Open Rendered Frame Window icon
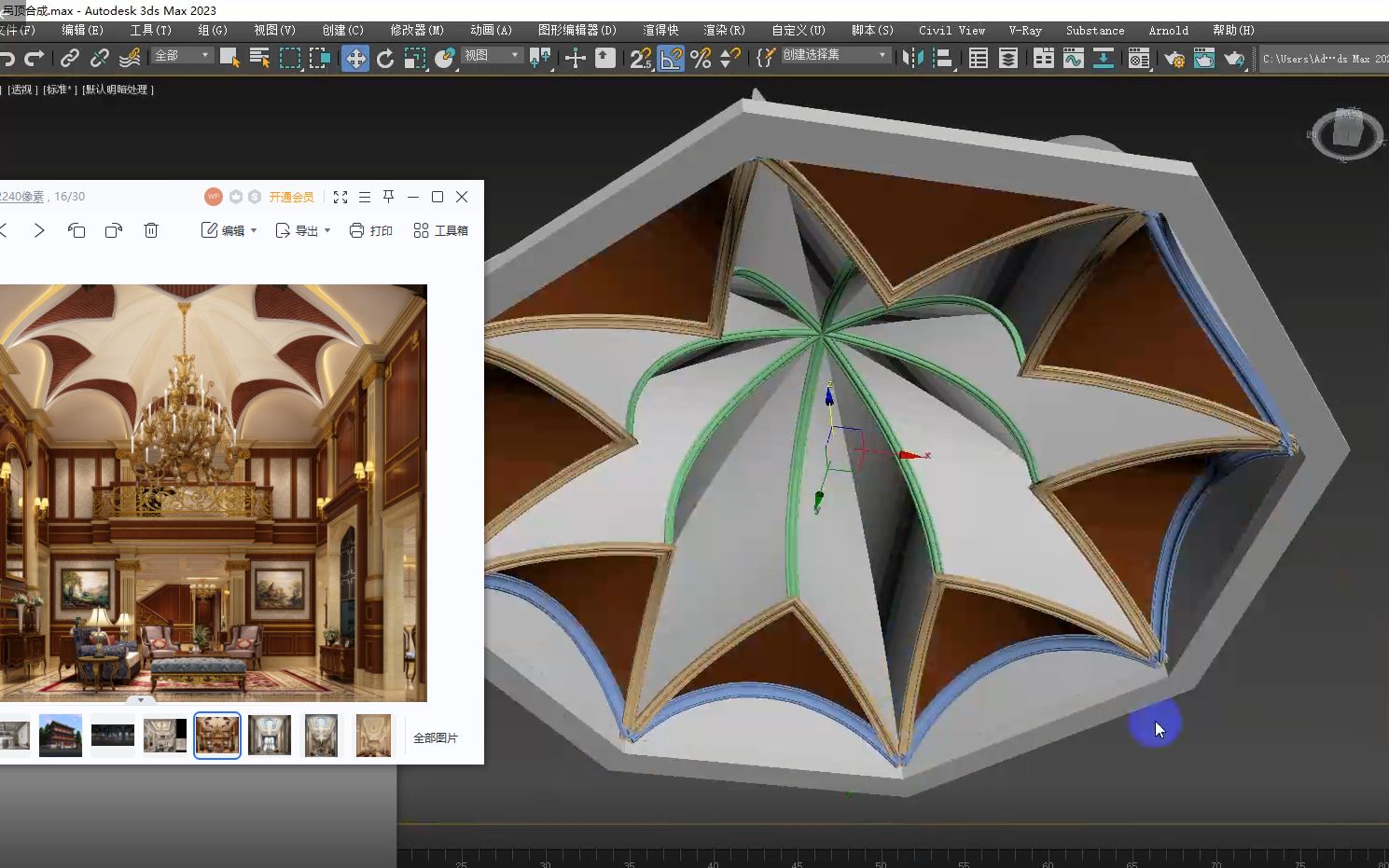Screen dimensions: 1389x868 click(1204, 58)
